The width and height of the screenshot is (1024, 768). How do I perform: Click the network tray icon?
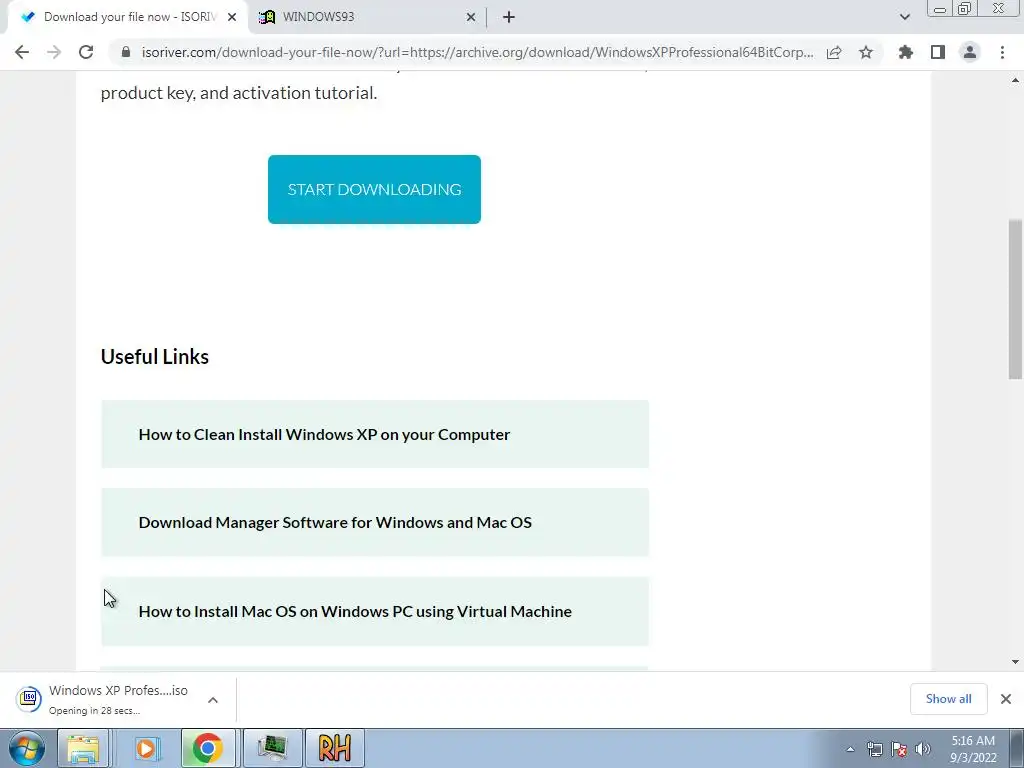[x=874, y=749]
